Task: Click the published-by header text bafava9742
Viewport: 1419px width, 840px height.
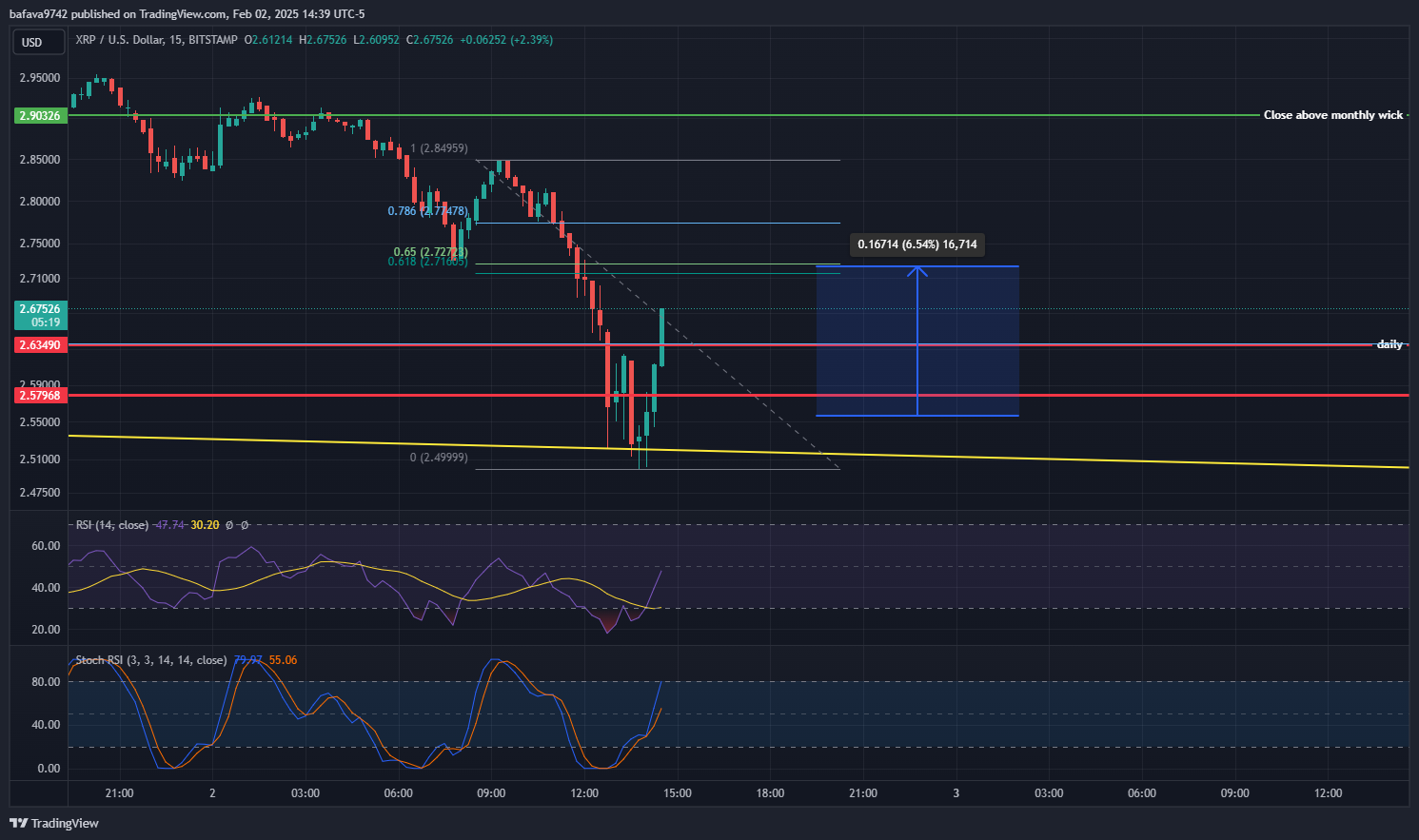Action: (x=39, y=14)
